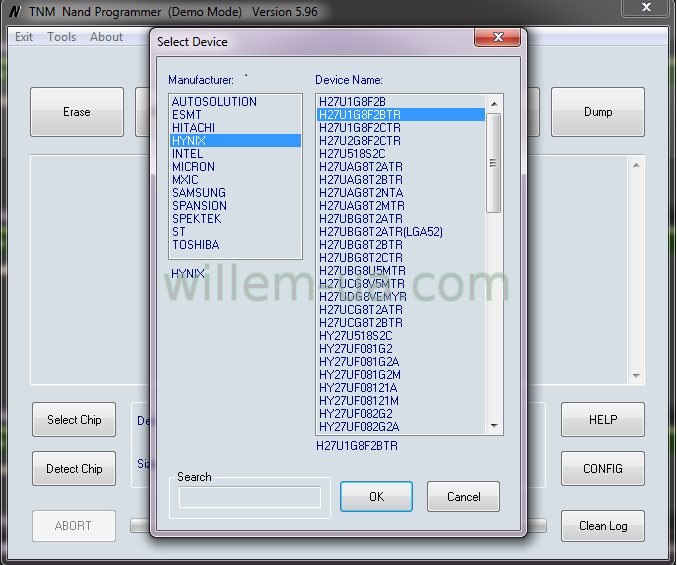The width and height of the screenshot is (677, 565).
Task: Select device HY27UF08121A
Action: tap(401, 388)
